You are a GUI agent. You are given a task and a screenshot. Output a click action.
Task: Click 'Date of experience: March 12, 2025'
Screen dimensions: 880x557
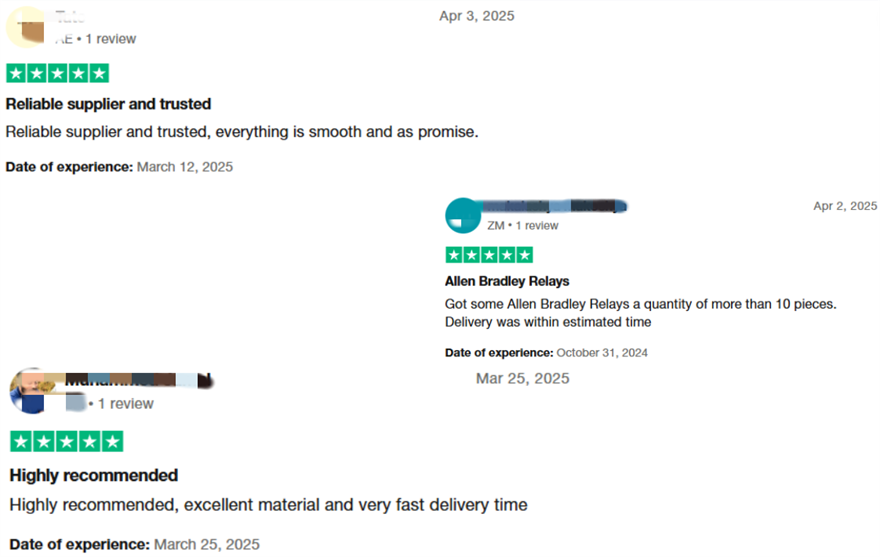[x=119, y=167]
